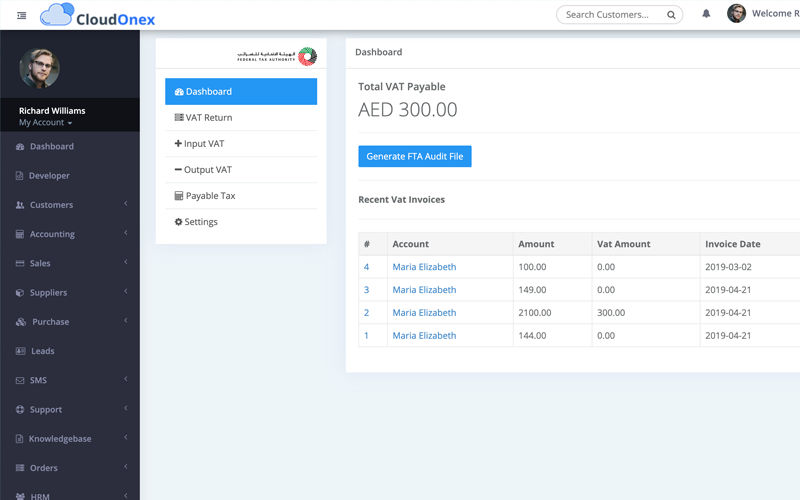Viewport: 800px width, 500px height.
Task: Click the Leads ID card icon
Action: point(20,351)
